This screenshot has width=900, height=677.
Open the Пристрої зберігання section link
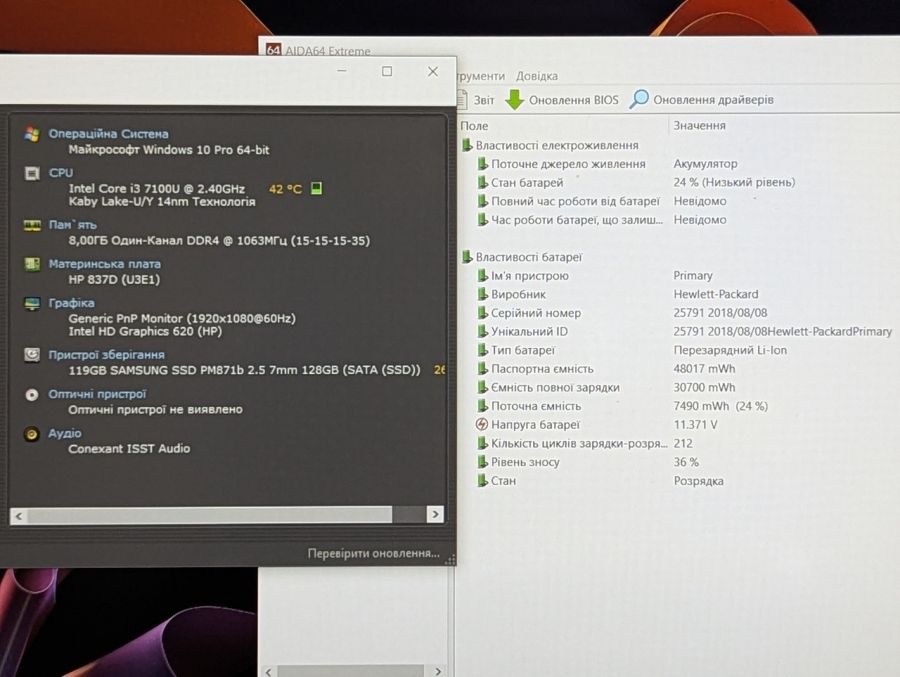(x=107, y=355)
